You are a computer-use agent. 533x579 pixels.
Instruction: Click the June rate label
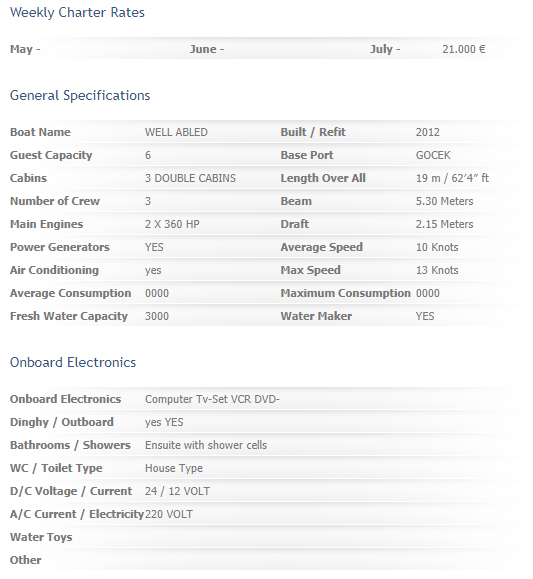pyautogui.click(x=207, y=49)
